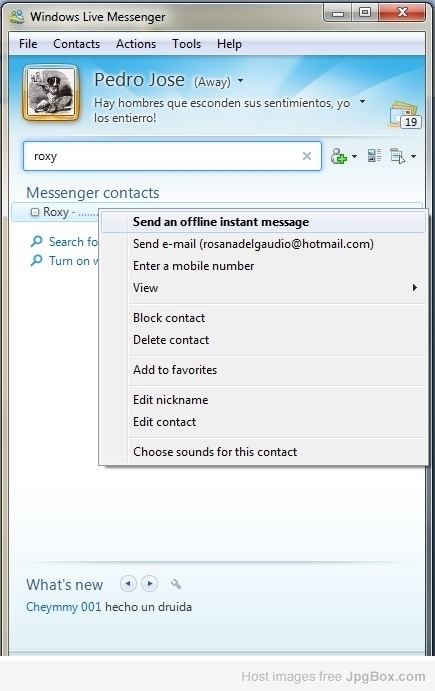Viewport: 435px width, 691px height.
Task: Click the What's new settings wrench
Action: (x=176, y=584)
